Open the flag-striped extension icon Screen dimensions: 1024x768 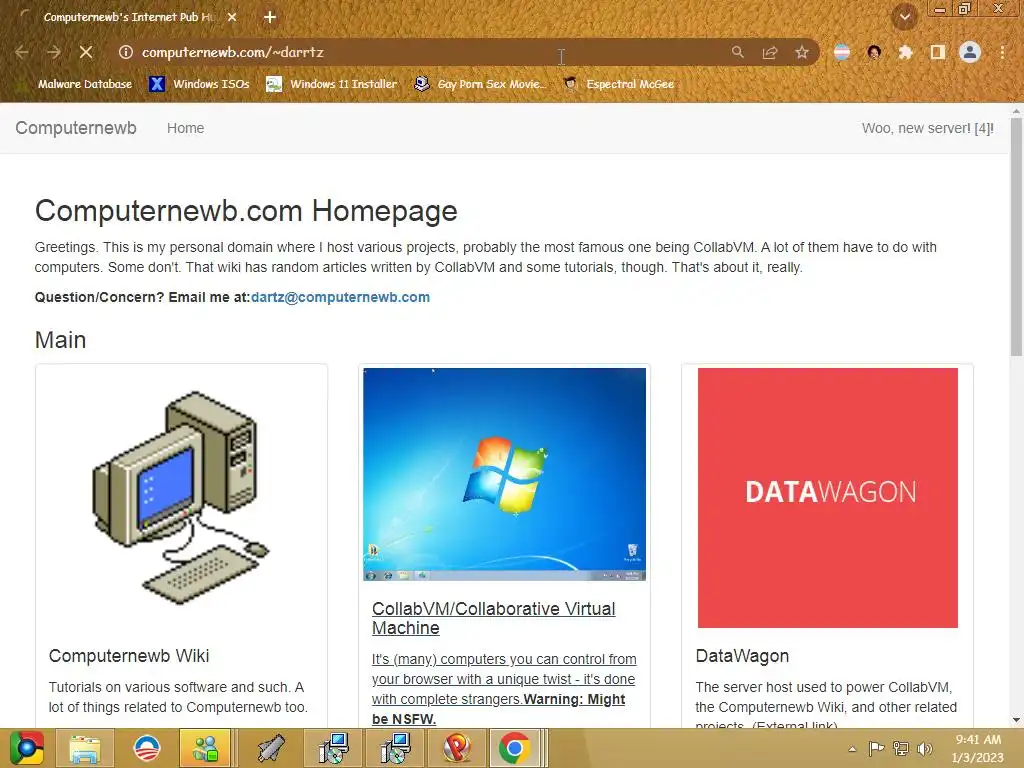click(842, 52)
